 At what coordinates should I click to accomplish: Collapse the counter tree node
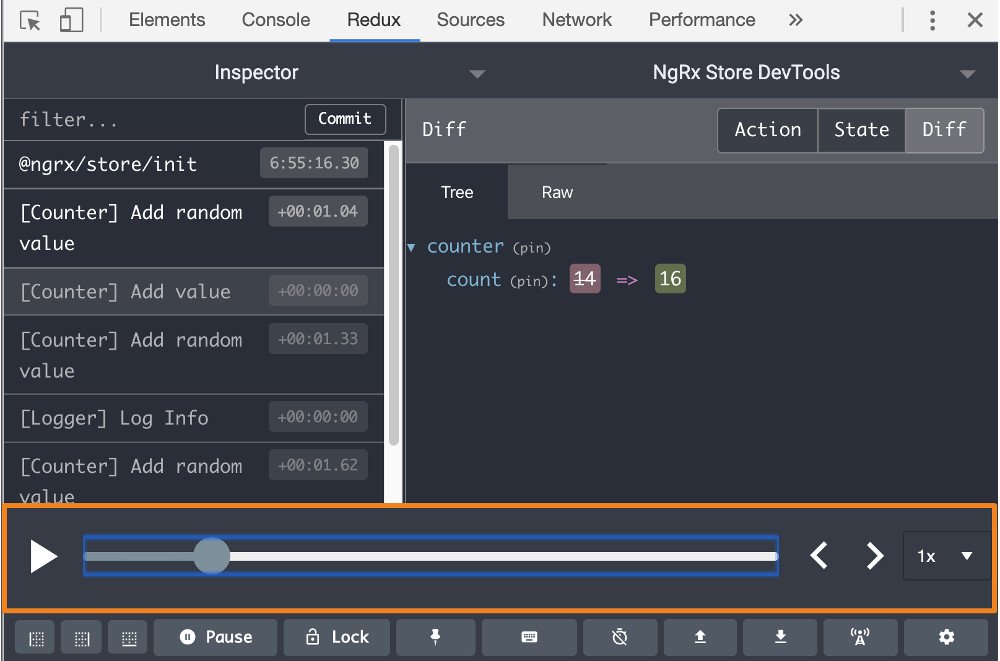tap(412, 247)
